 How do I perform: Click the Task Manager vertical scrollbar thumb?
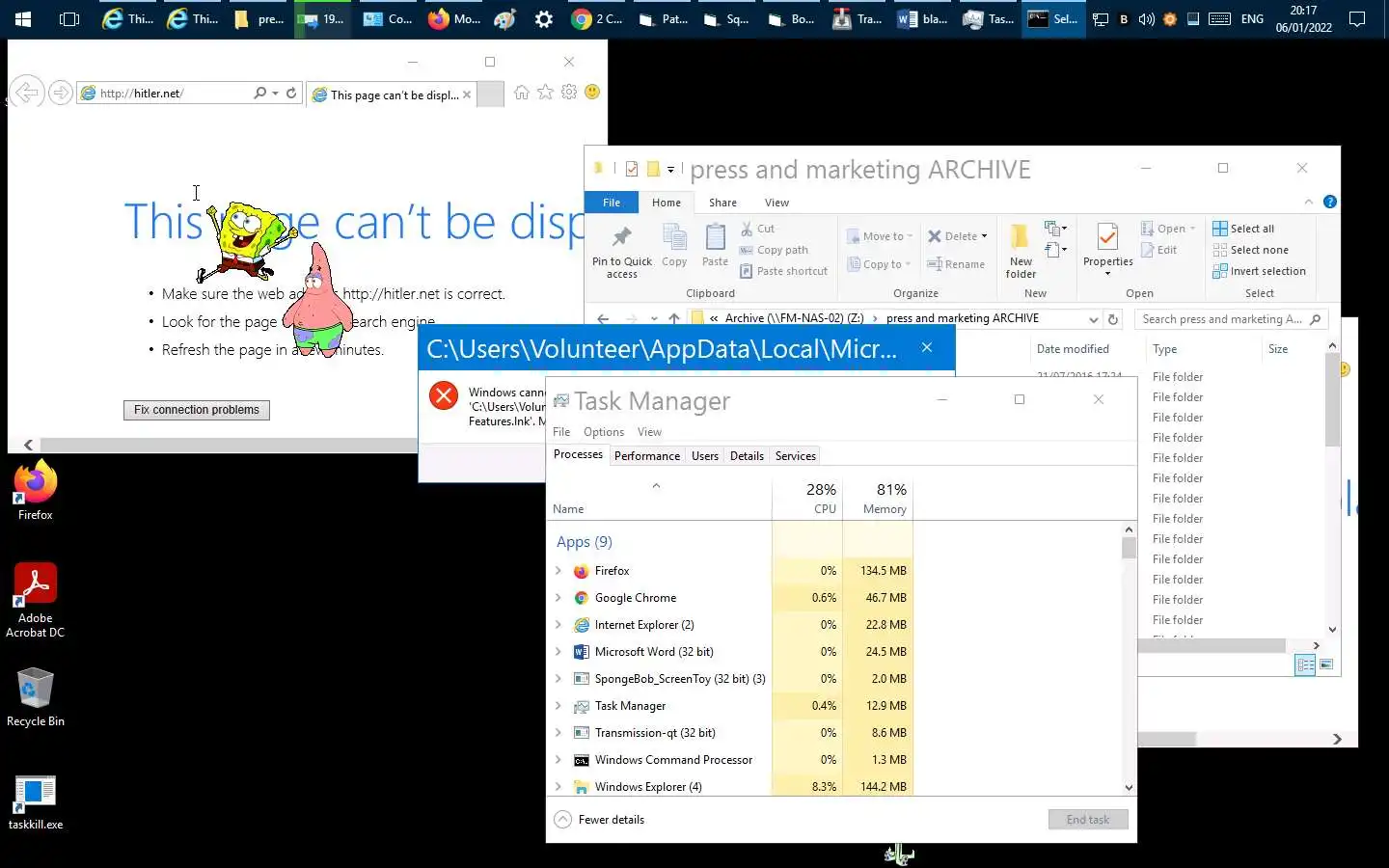tap(1129, 549)
